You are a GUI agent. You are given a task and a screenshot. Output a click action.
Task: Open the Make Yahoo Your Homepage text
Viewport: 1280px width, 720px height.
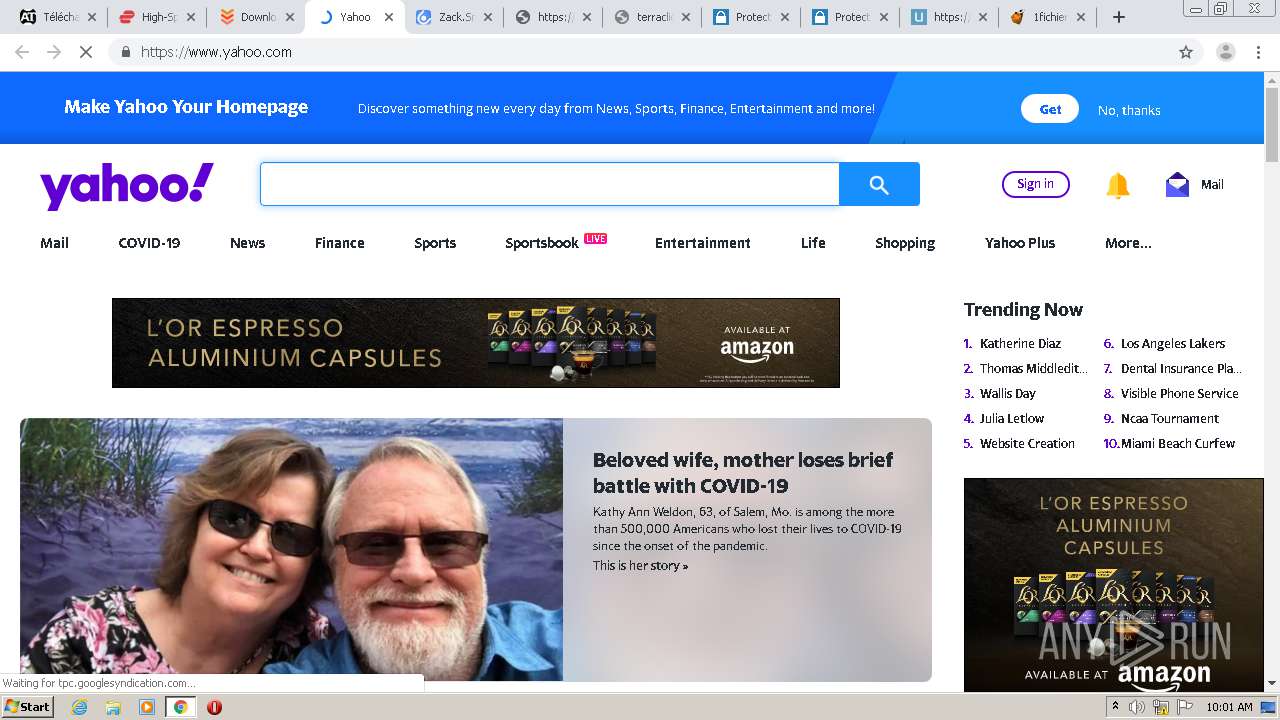(x=186, y=107)
